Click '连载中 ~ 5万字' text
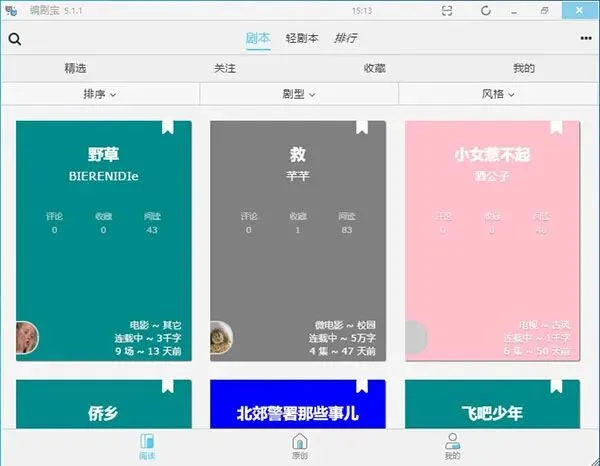 pyautogui.click(x=342, y=338)
